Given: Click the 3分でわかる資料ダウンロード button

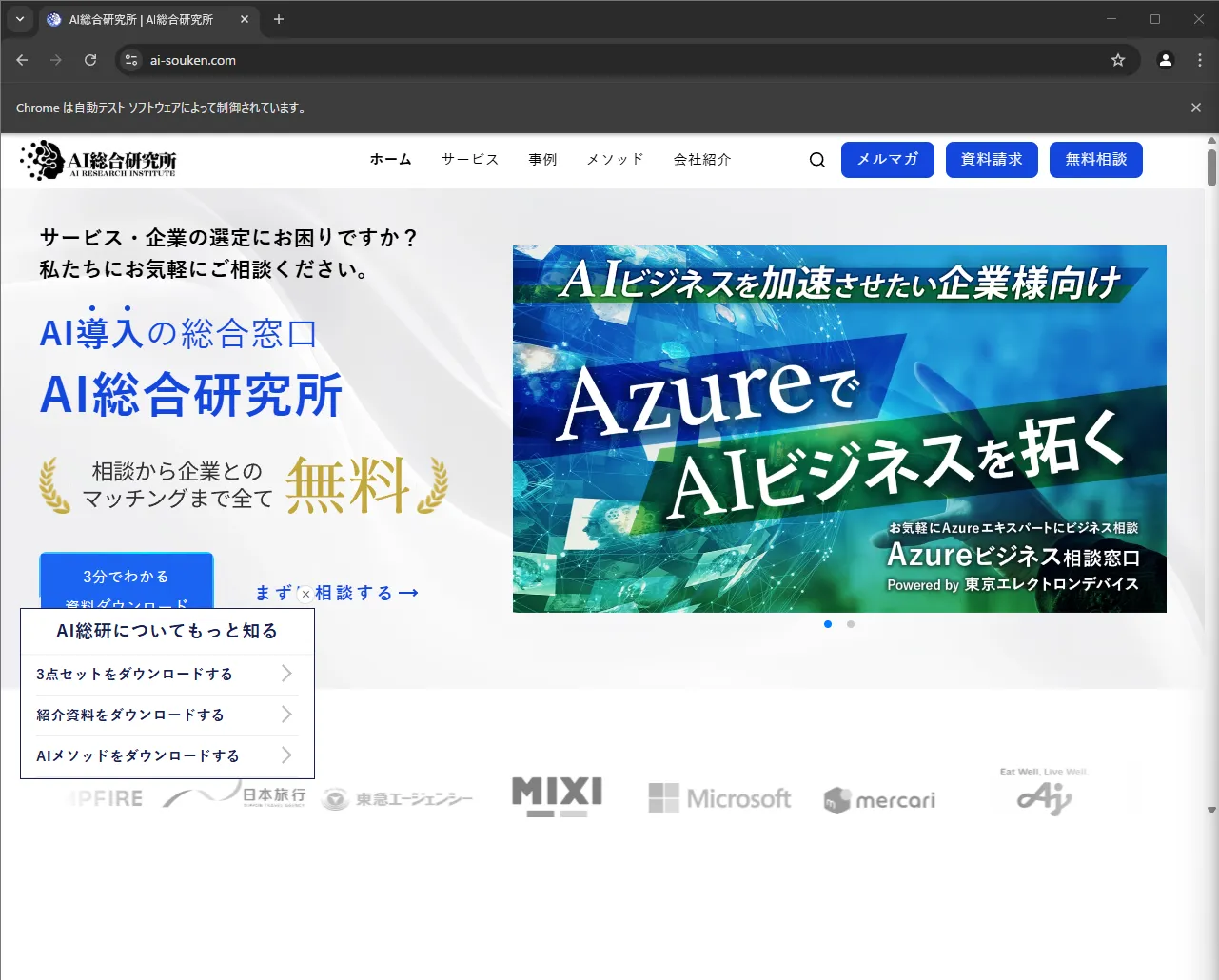Looking at the screenshot, I should click(127, 580).
